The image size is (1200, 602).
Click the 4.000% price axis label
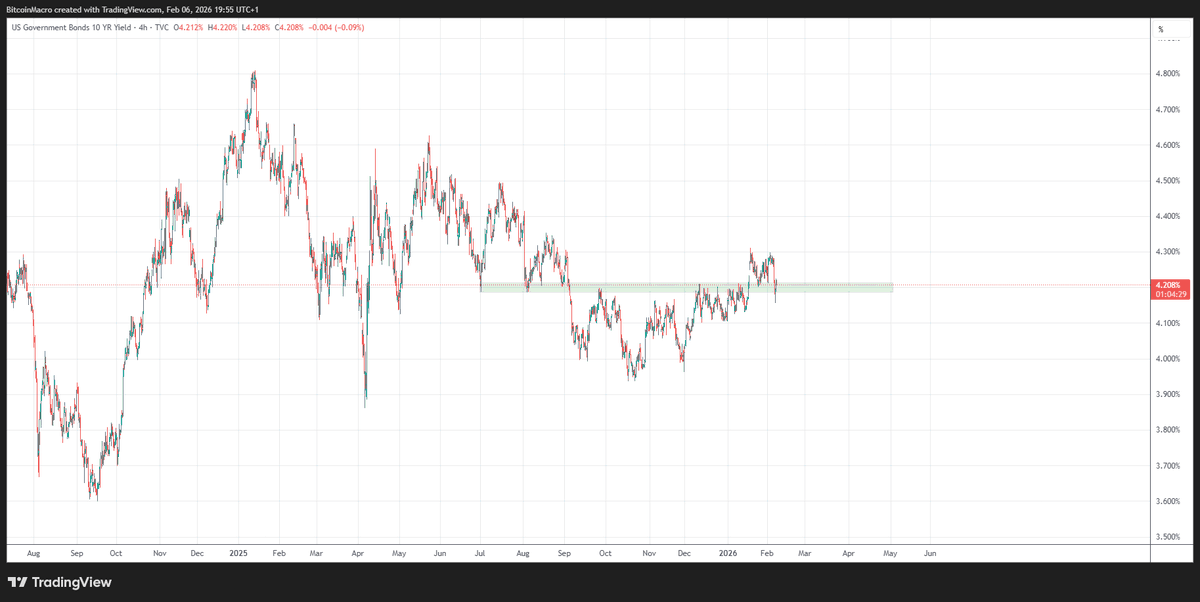pyautogui.click(x=1170, y=358)
